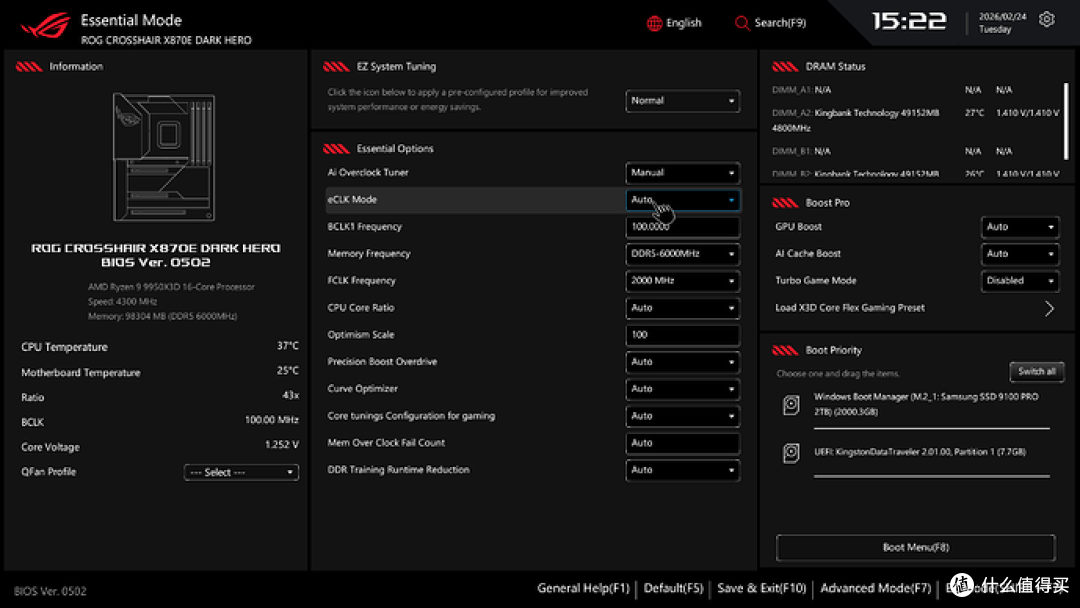Select the KingstonDataTraveler disk icon

(791, 453)
